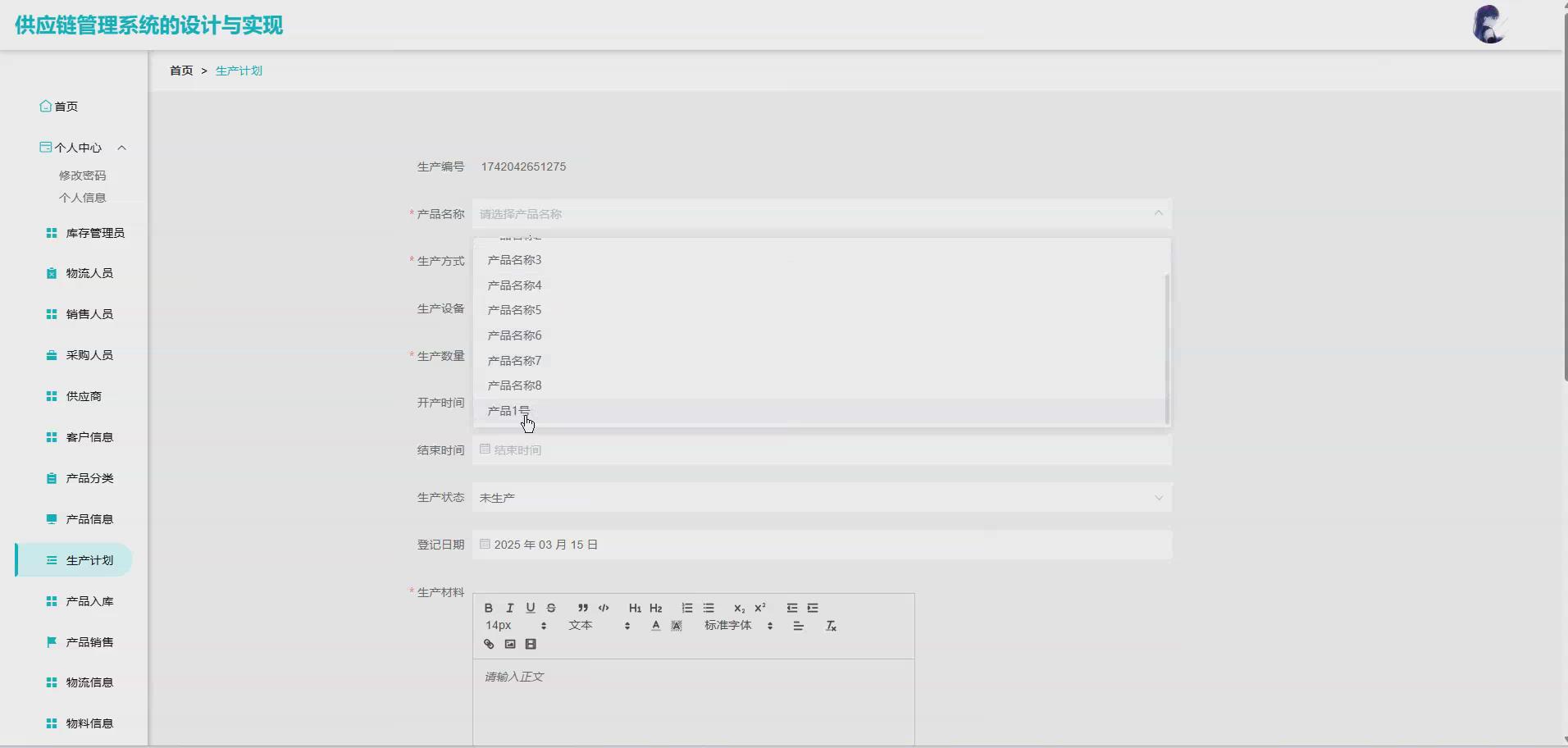The image size is (1568, 748).
Task: Select 产品名称4 from the list
Action: (x=820, y=285)
